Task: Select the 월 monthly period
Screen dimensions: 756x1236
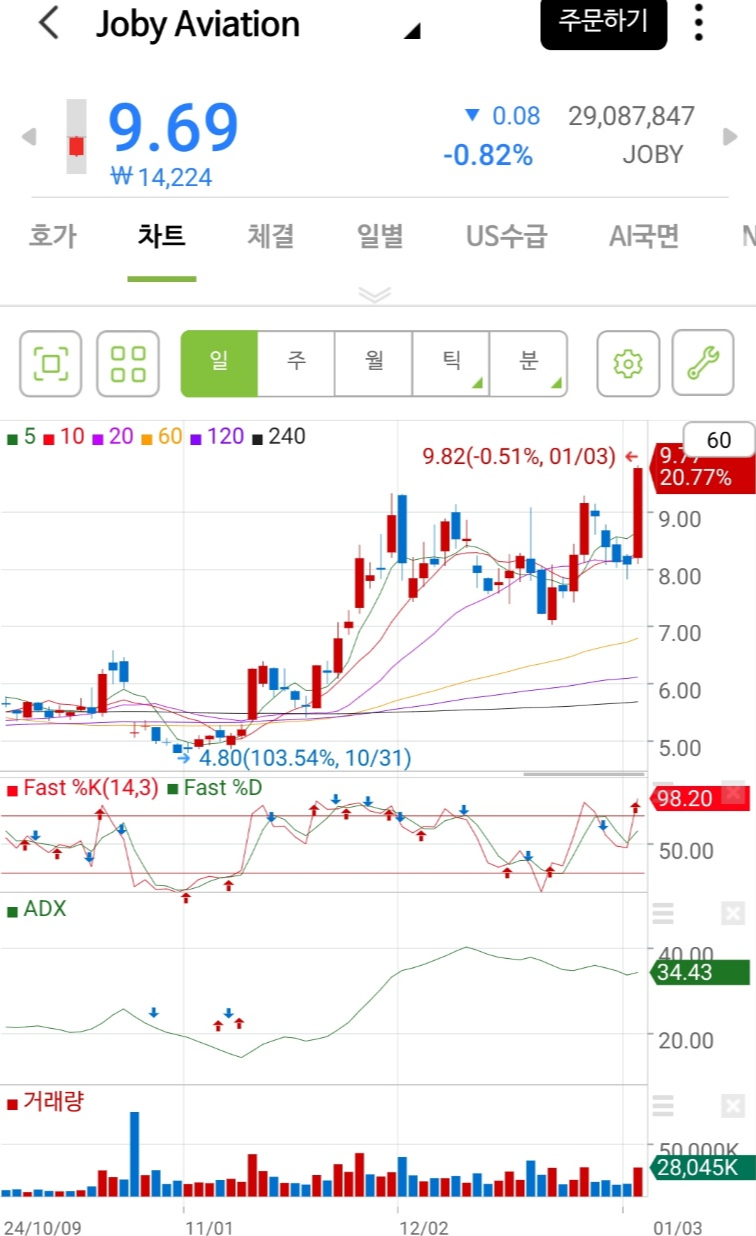Action: (x=374, y=363)
